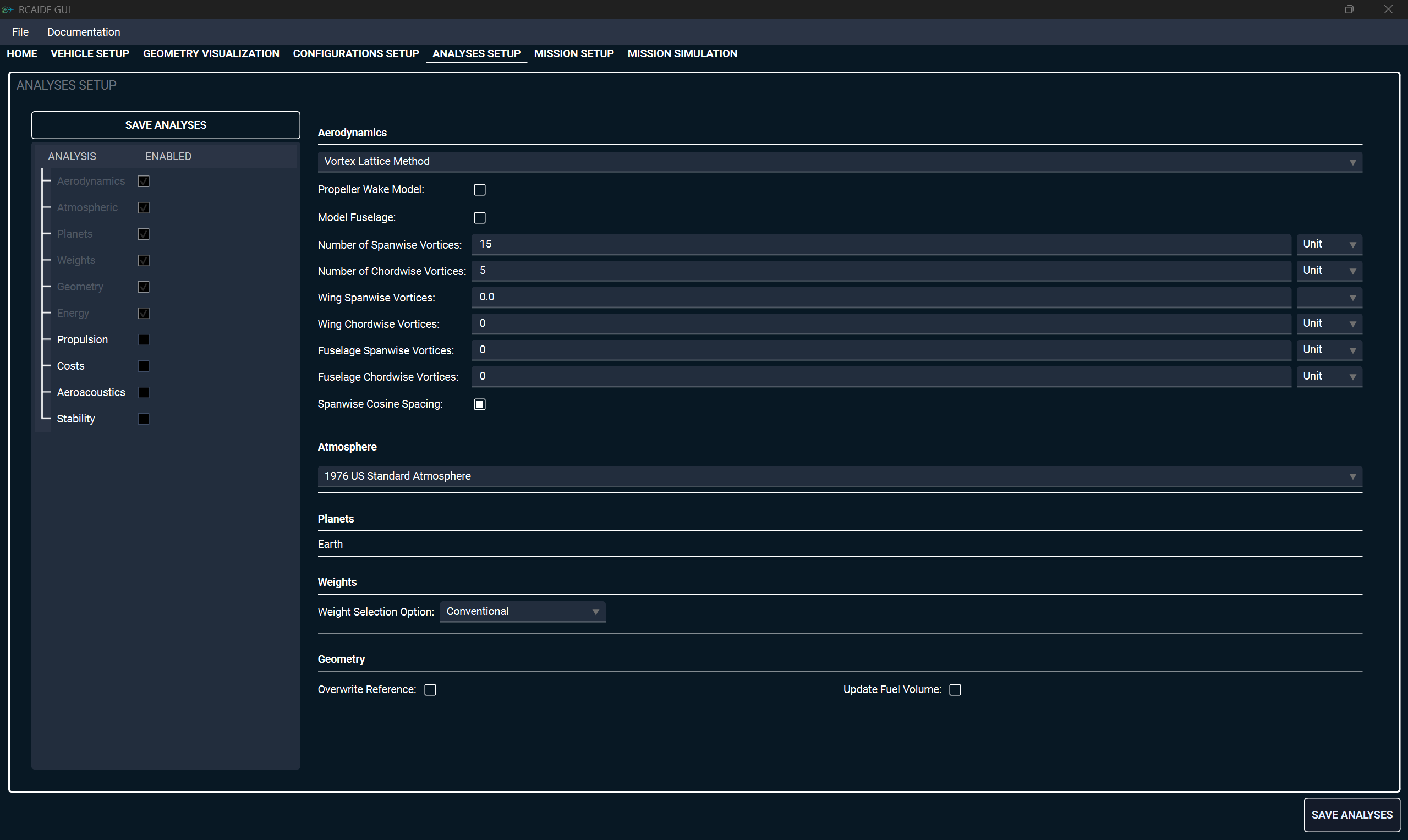Select Propulsion in the analysis tree
The width and height of the screenshot is (1408, 840).
pos(82,339)
